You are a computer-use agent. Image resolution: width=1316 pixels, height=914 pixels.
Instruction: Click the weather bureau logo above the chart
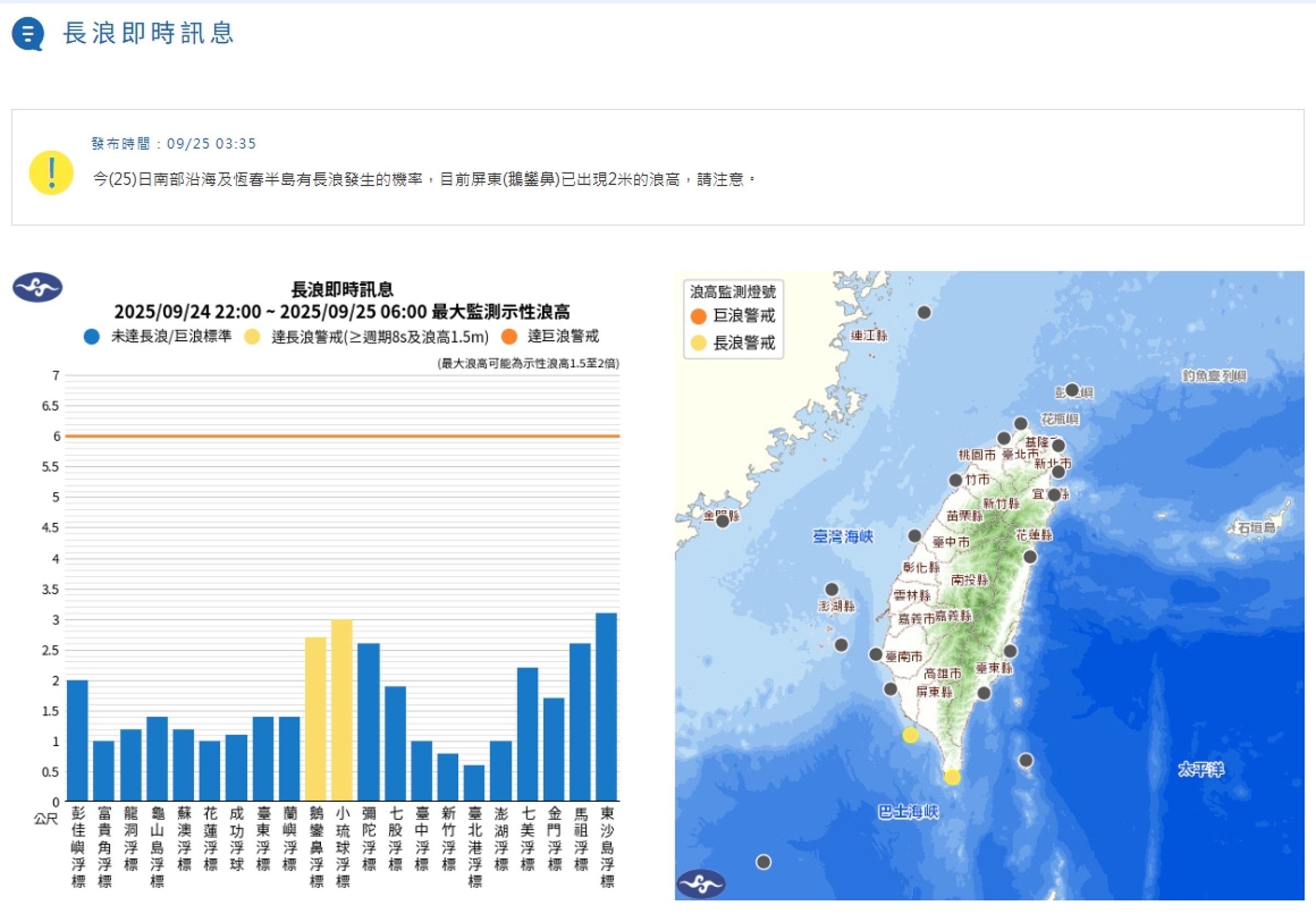38,287
